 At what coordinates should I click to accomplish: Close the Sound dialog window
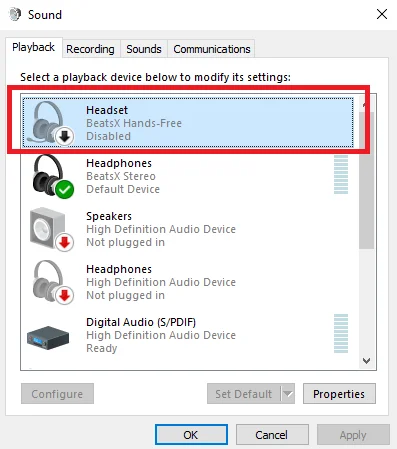[382, 14]
